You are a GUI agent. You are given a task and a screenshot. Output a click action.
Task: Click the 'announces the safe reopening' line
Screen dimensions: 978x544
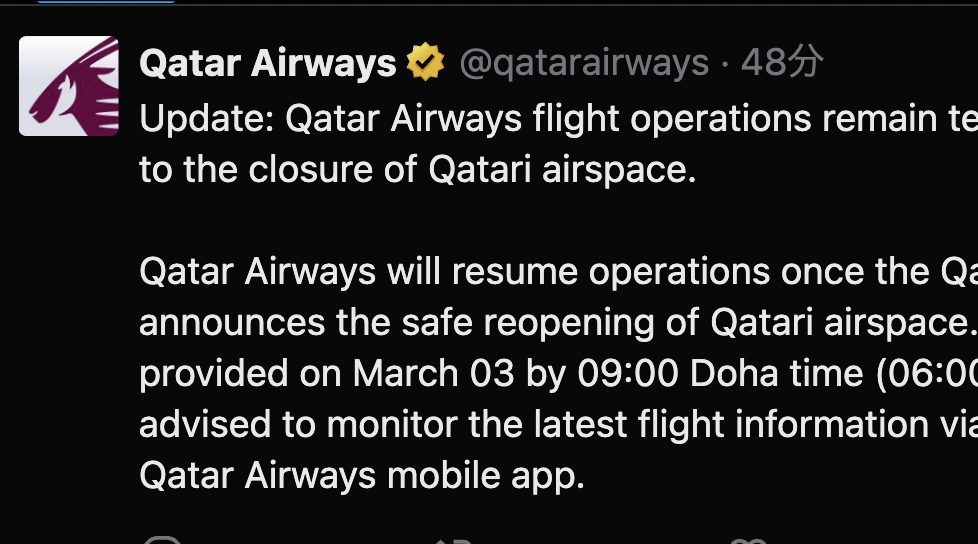tap(558, 322)
